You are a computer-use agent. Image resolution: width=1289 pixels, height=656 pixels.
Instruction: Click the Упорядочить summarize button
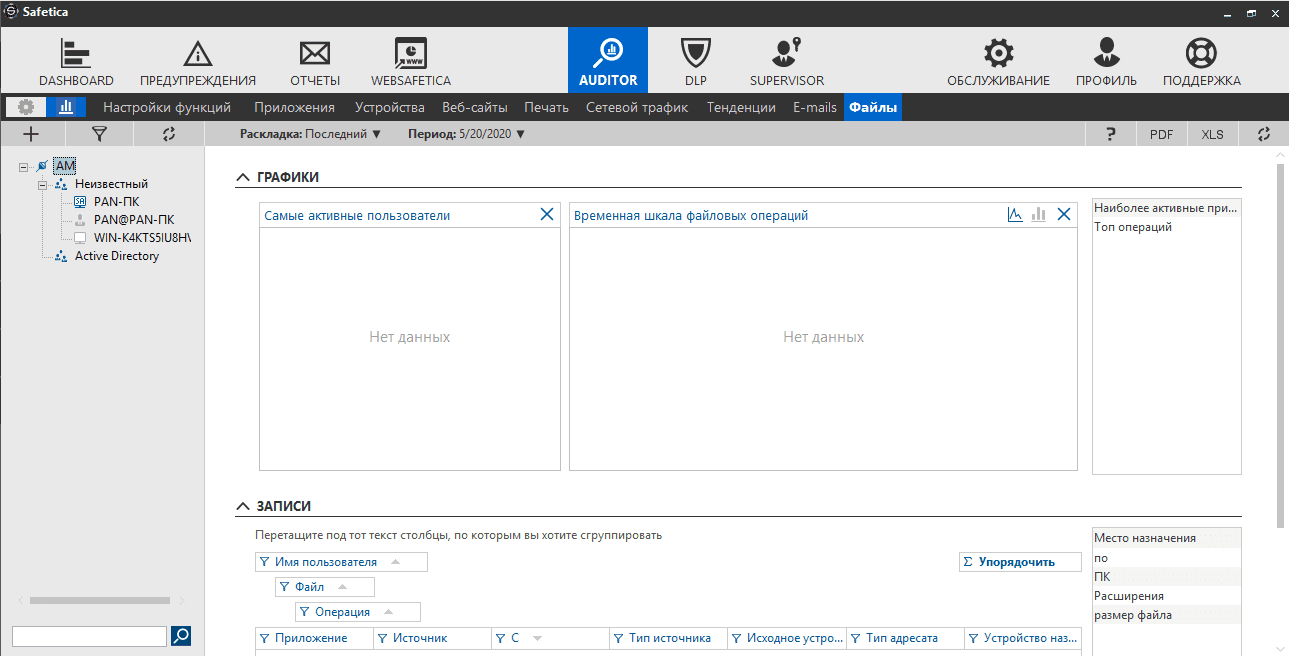1021,562
